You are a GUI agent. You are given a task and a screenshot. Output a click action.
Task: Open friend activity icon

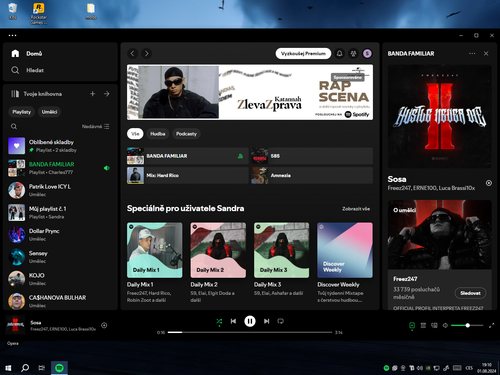pos(353,53)
